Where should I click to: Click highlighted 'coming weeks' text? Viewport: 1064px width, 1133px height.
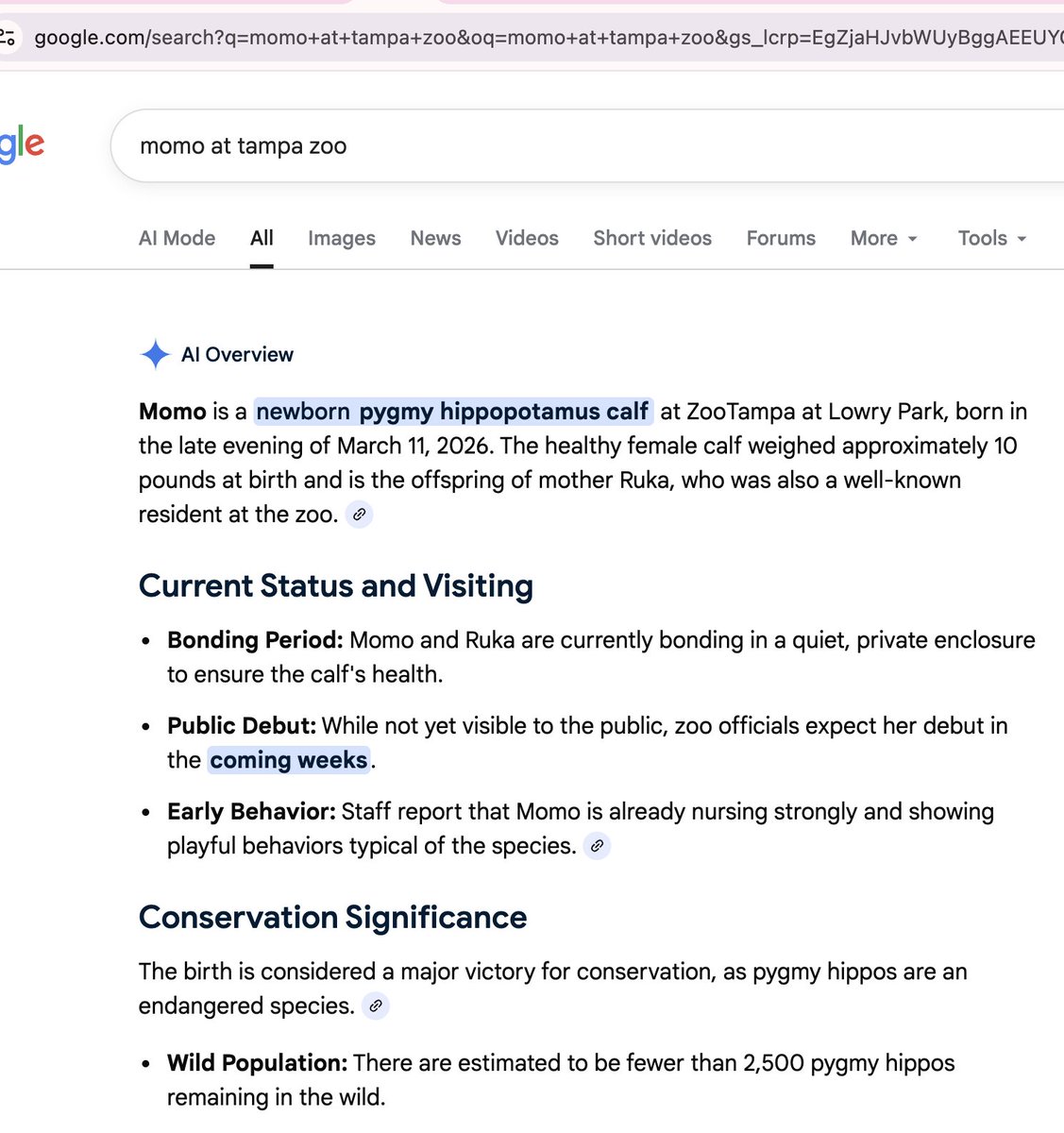[289, 760]
